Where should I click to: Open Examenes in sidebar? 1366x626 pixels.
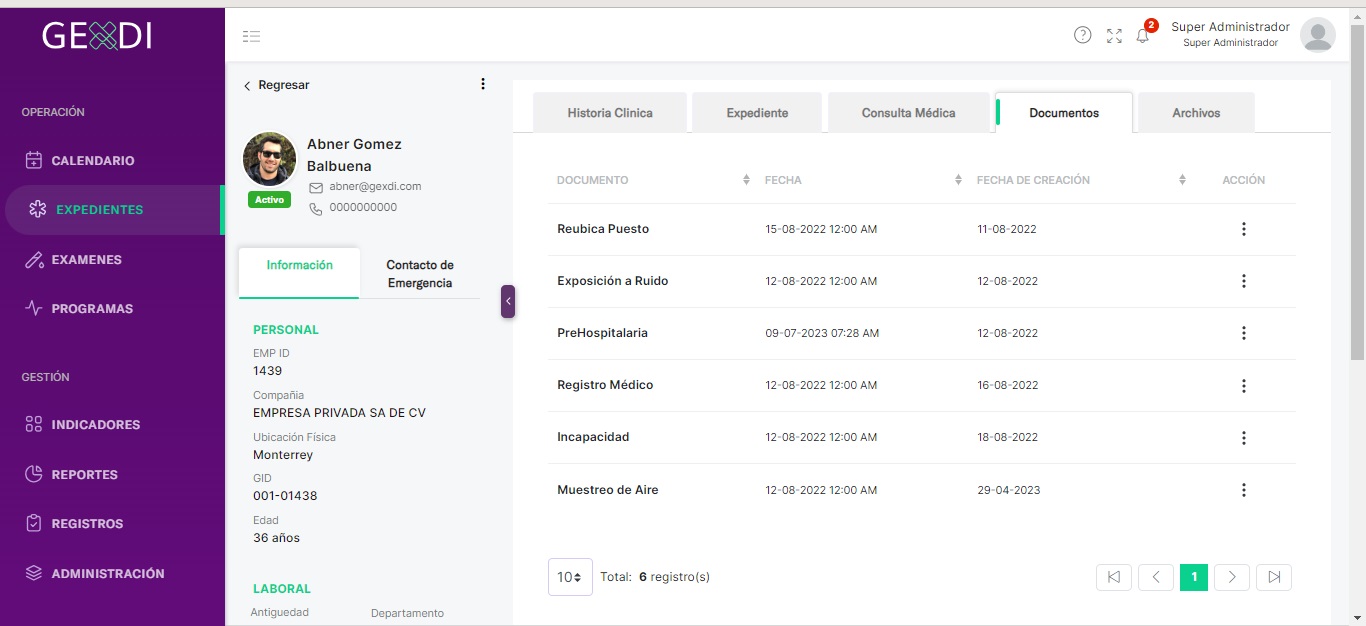87,260
